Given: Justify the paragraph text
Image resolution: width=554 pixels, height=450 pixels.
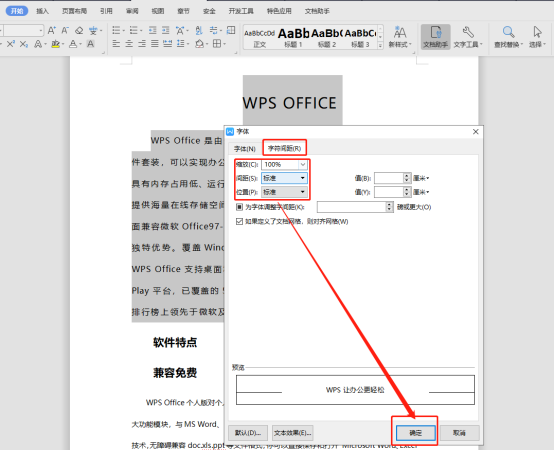Looking at the screenshot, I should (x=155, y=44).
